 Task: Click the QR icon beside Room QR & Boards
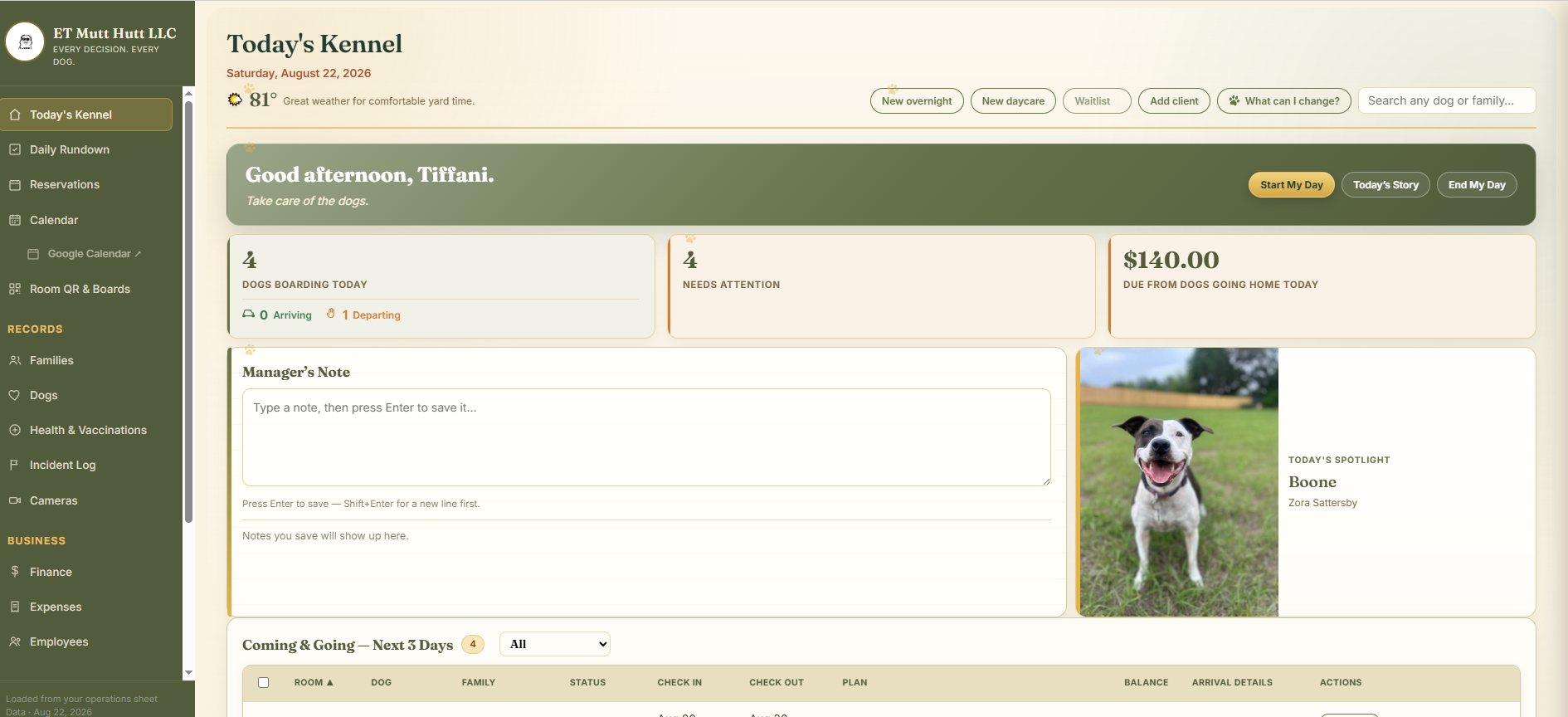pos(15,289)
